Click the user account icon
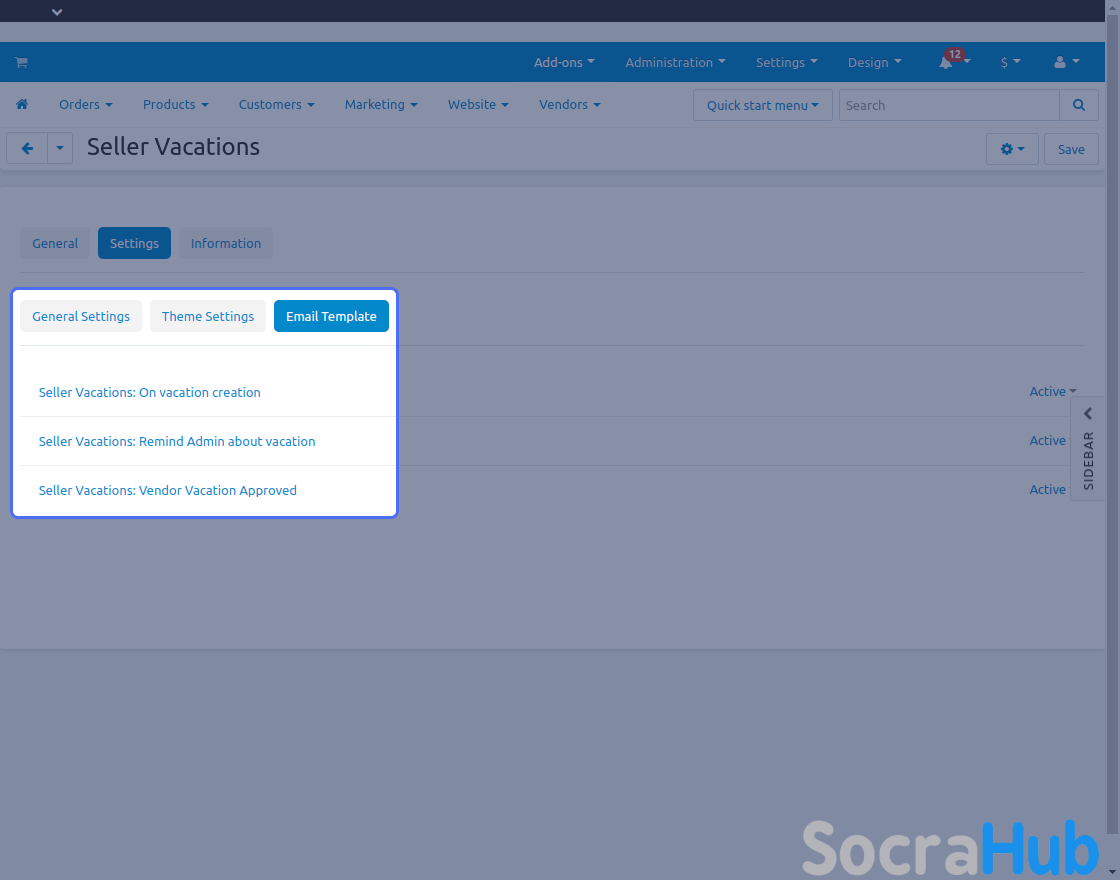Viewport: 1120px width, 880px height. pyautogui.click(x=1060, y=62)
